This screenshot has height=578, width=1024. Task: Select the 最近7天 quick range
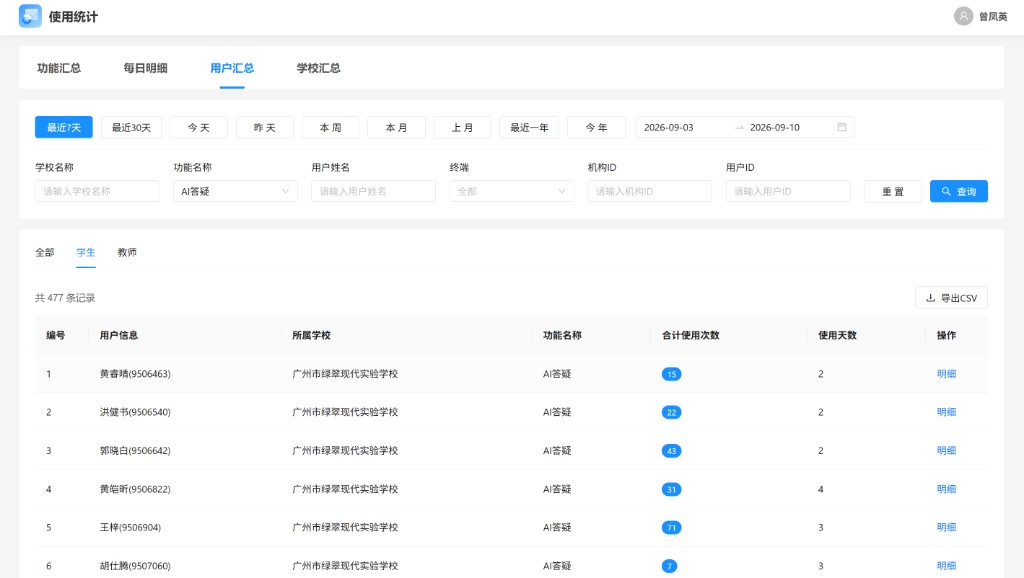click(x=64, y=127)
